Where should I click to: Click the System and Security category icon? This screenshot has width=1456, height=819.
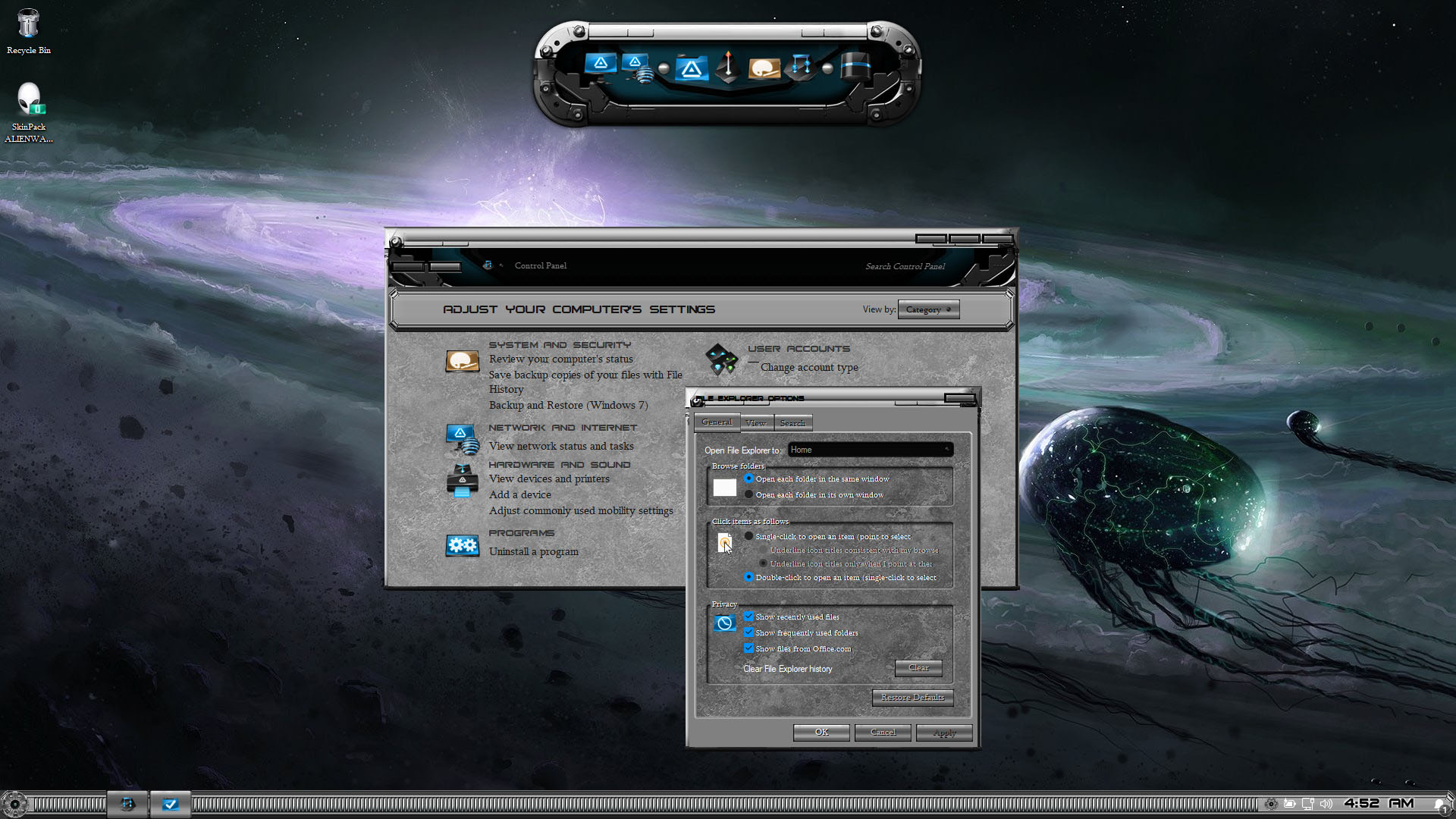tap(462, 361)
